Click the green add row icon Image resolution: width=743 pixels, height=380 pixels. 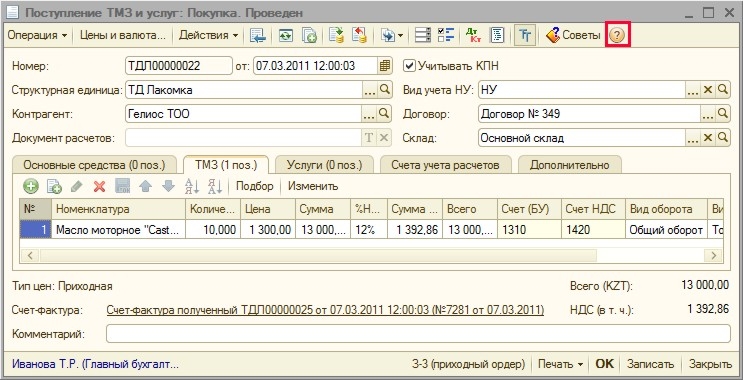[x=31, y=186]
